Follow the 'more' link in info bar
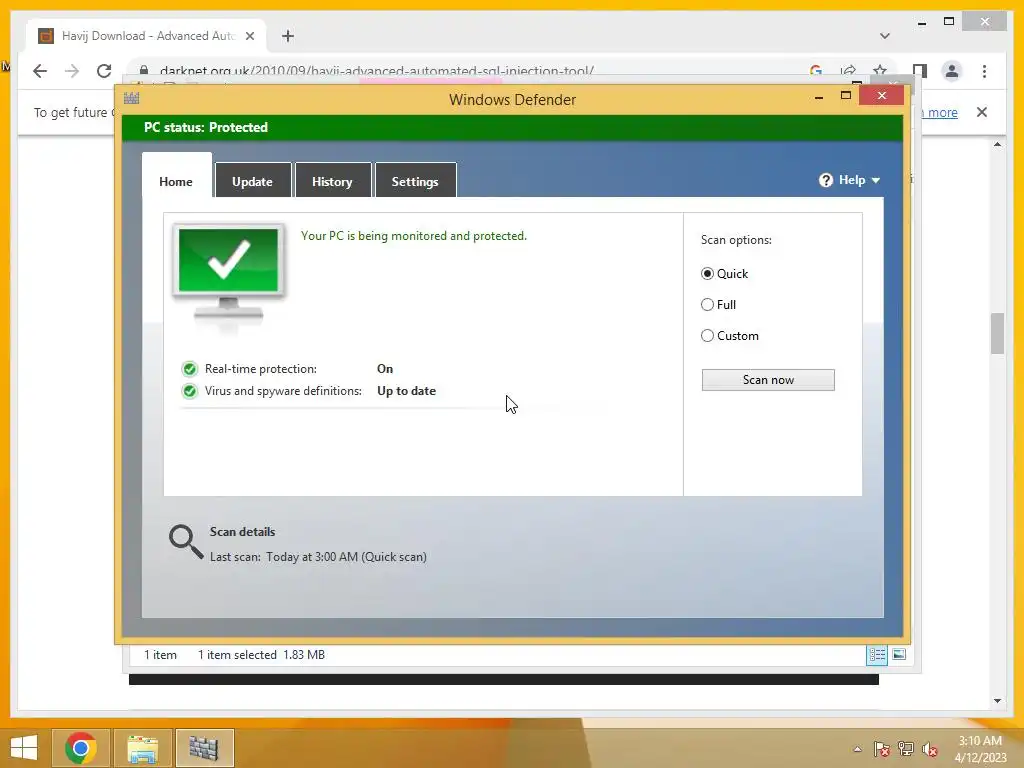Screen dimensions: 1024x768 coord(942,112)
